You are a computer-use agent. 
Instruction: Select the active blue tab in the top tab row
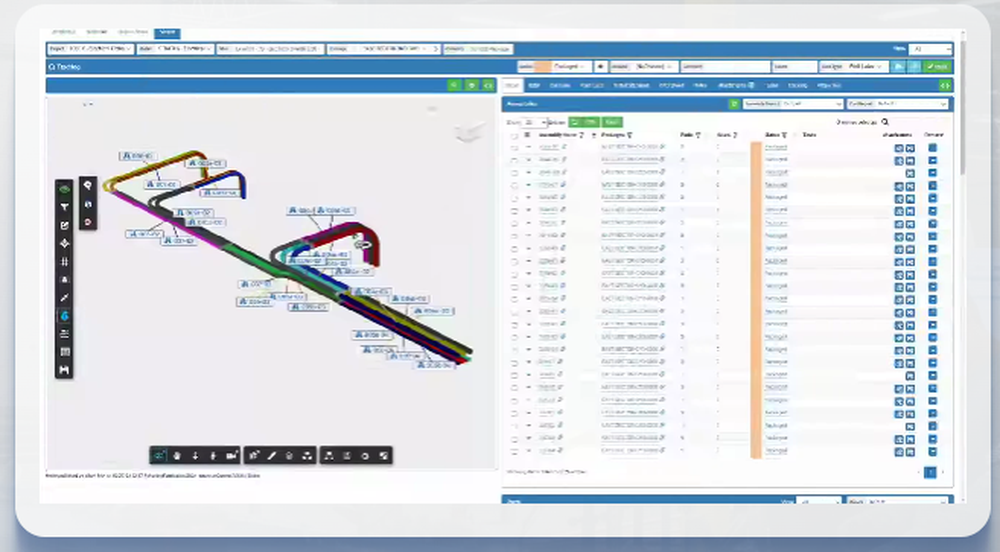pos(167,32)
